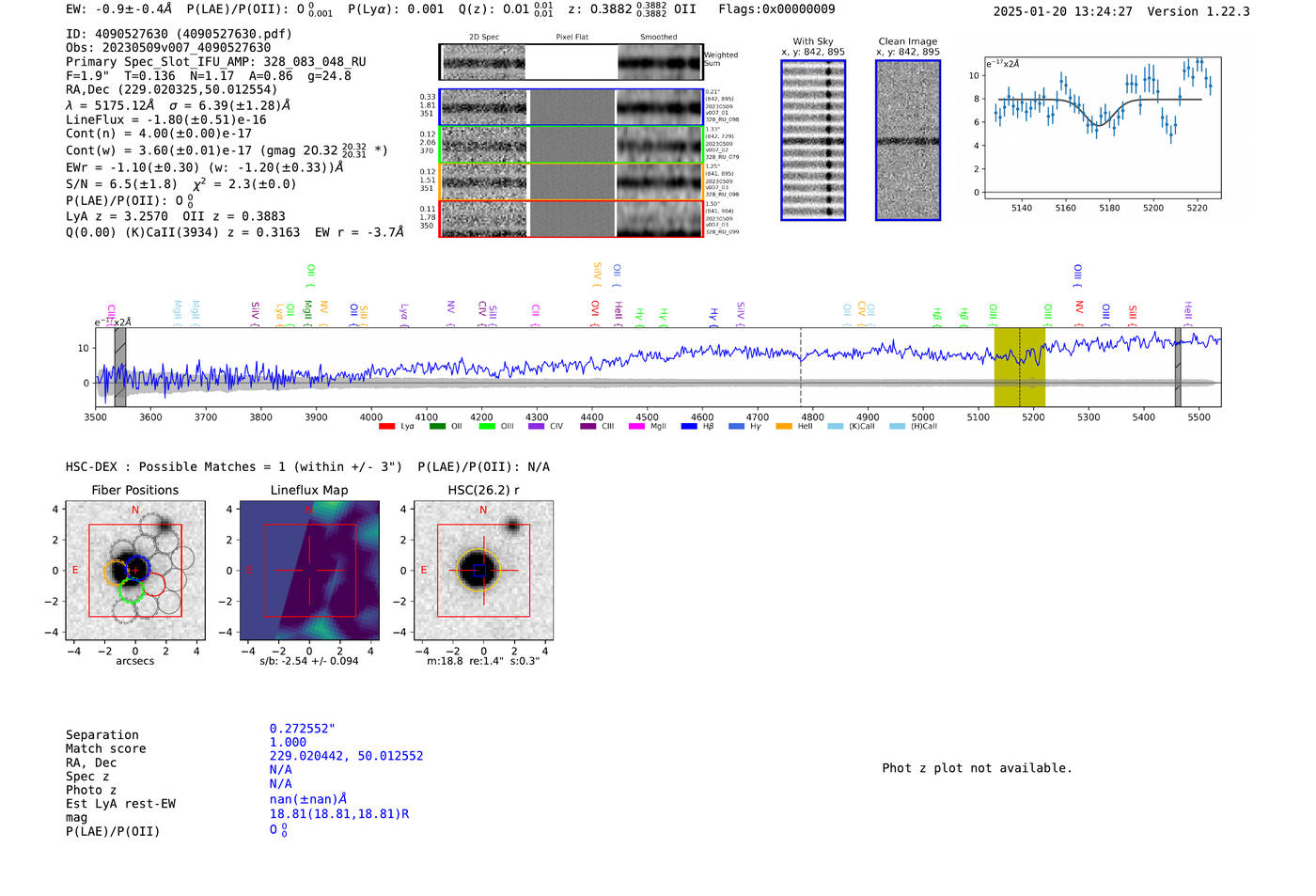
Task: Click the (H)CaII legend swatch
Action: [897, 427]
